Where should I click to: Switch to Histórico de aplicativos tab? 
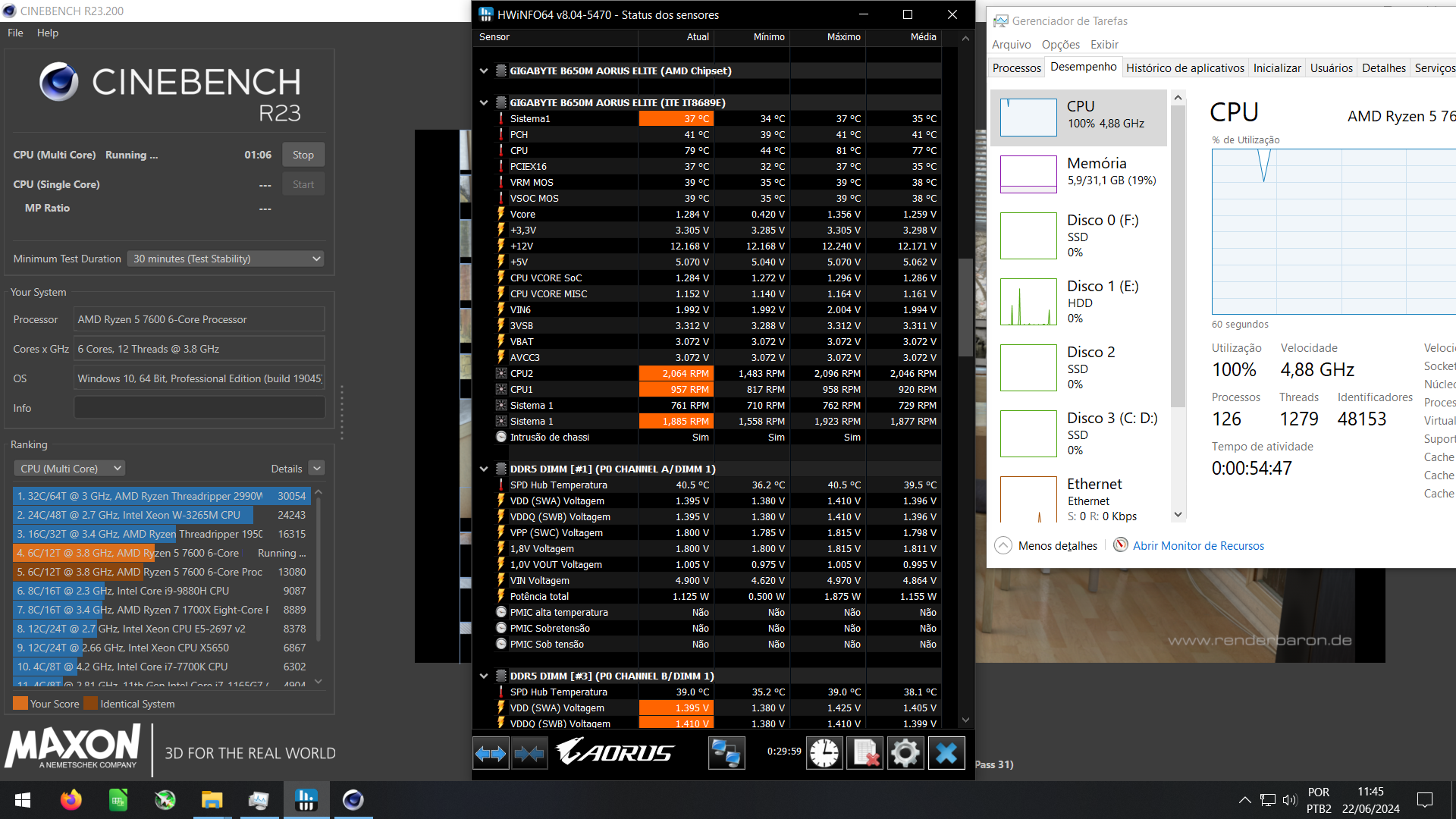1185,67
